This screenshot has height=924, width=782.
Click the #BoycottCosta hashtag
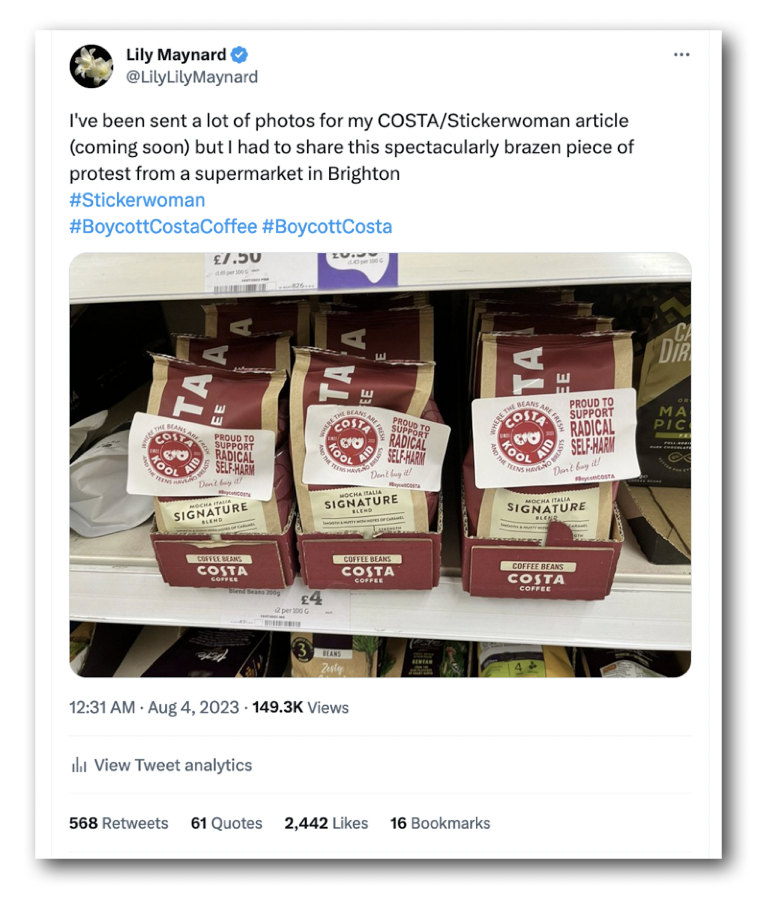point(327,226)
